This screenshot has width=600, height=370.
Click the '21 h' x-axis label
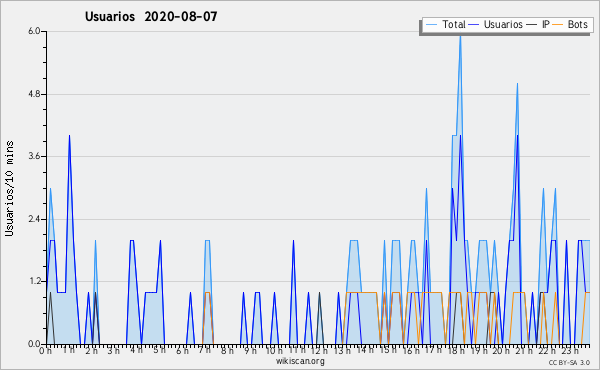coord(524,350)
